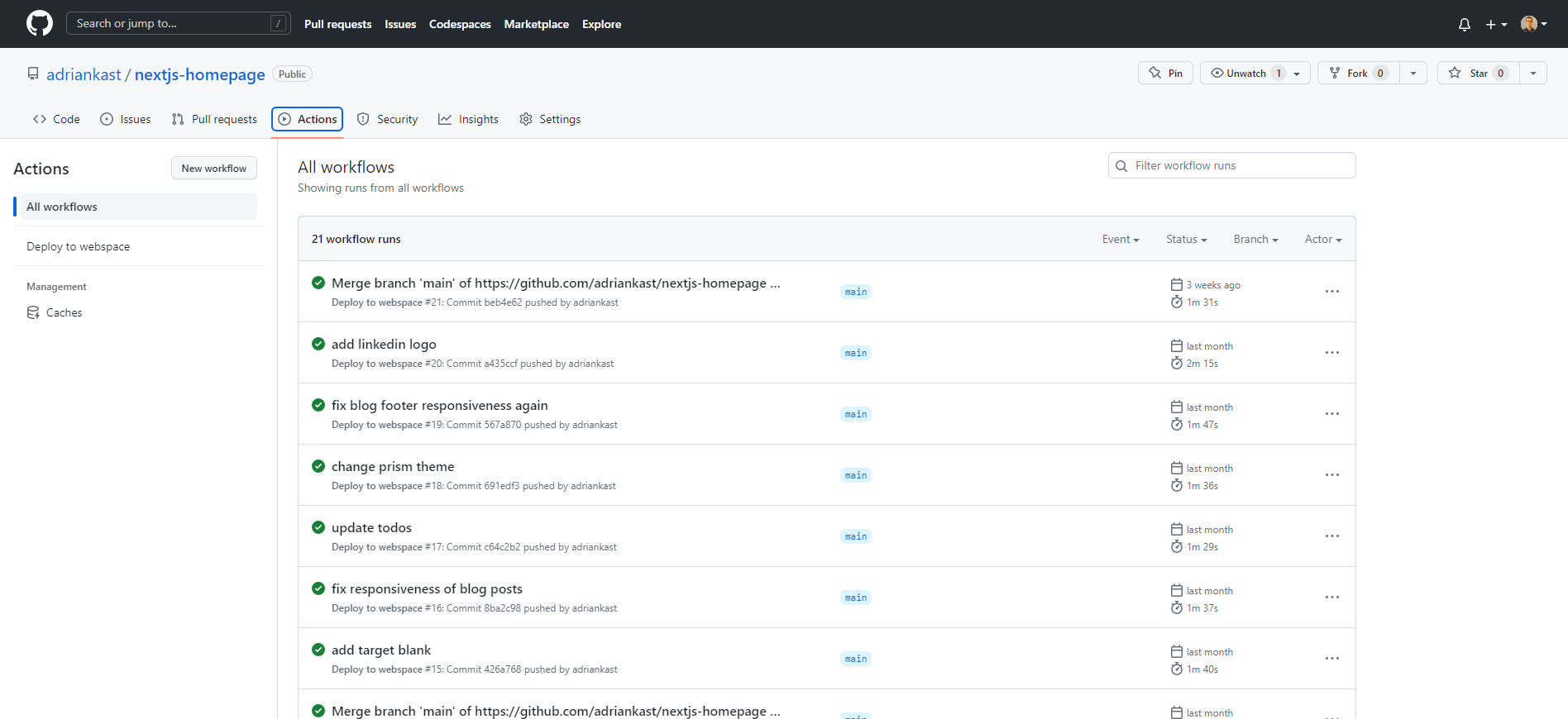This screenshot has height=719, width=1568.
Task: Open the three-dot menu for run #21
Action: (1332, 292)
